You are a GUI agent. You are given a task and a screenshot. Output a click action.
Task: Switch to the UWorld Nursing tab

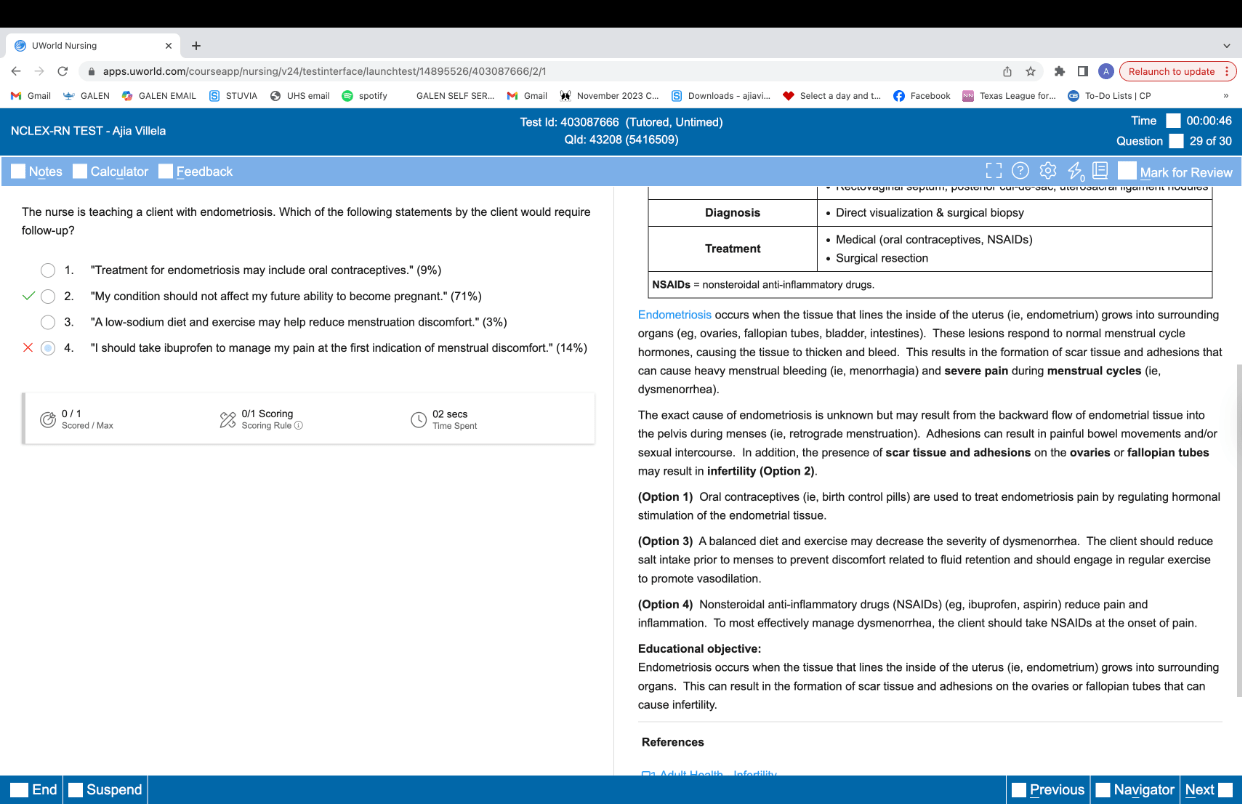click(92, 45)
